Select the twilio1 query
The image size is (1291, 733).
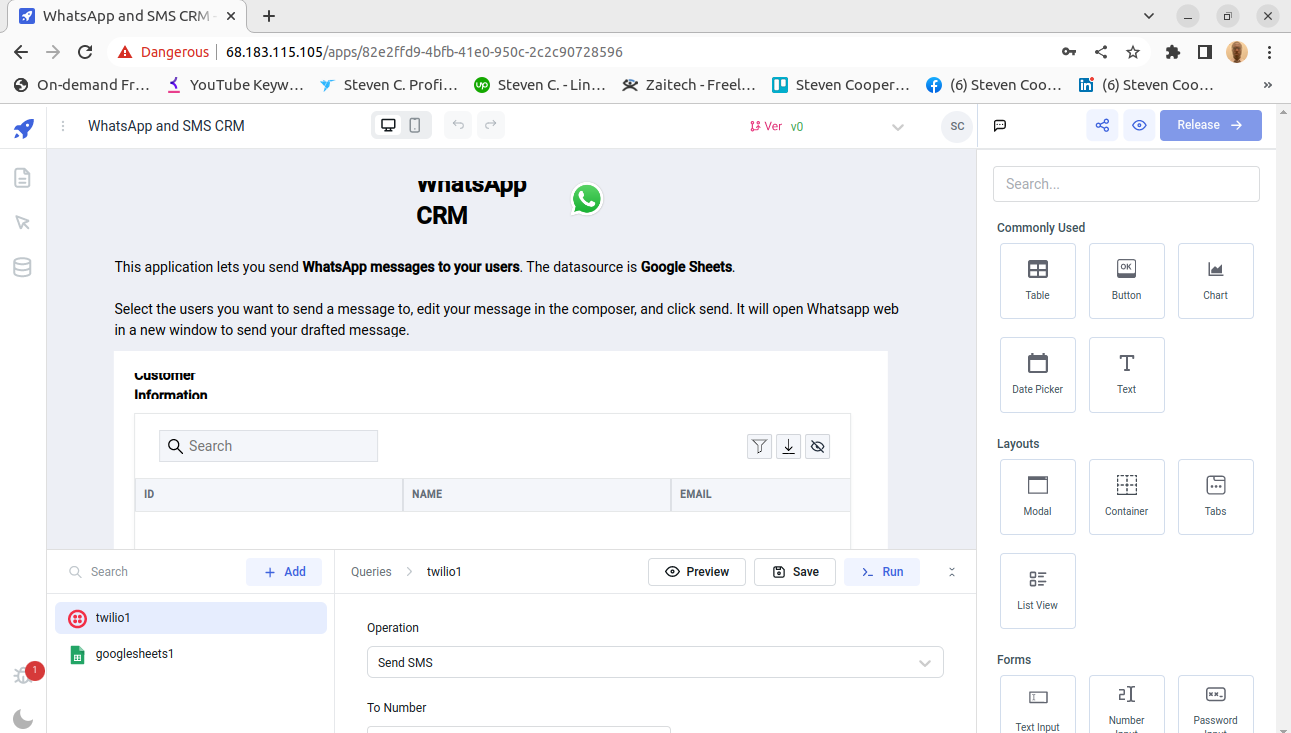(191, 618)
